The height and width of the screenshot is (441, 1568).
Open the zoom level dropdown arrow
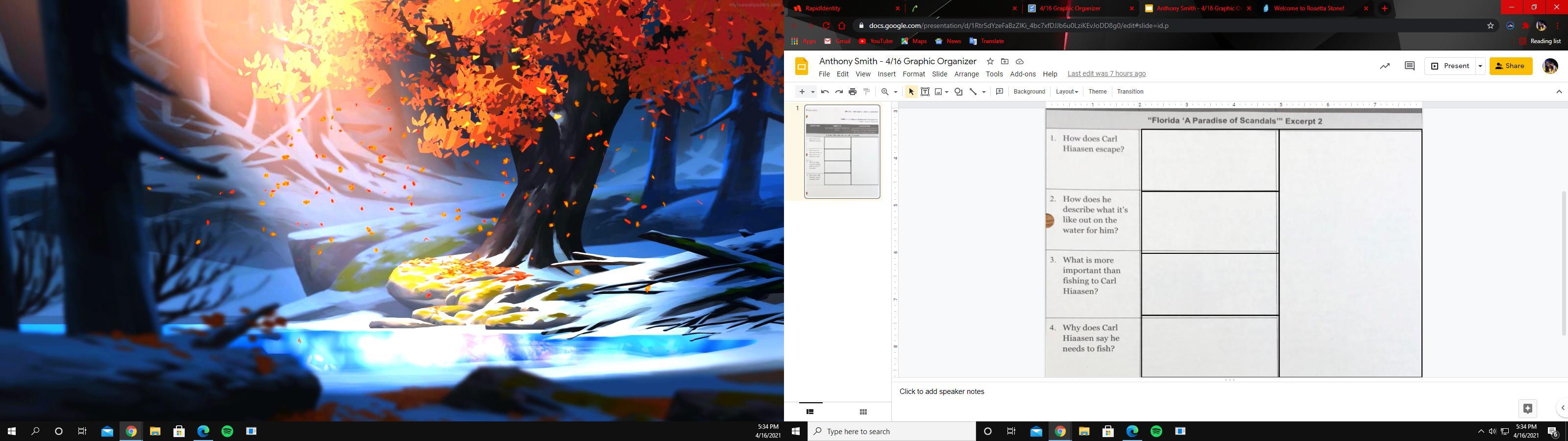click(x=895, y=92)
